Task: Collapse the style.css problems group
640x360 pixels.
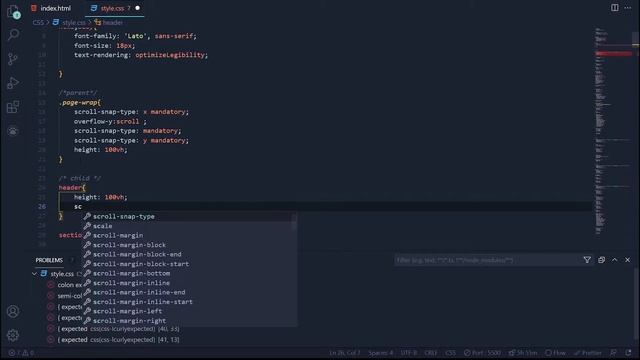Action: coord(35,274)
